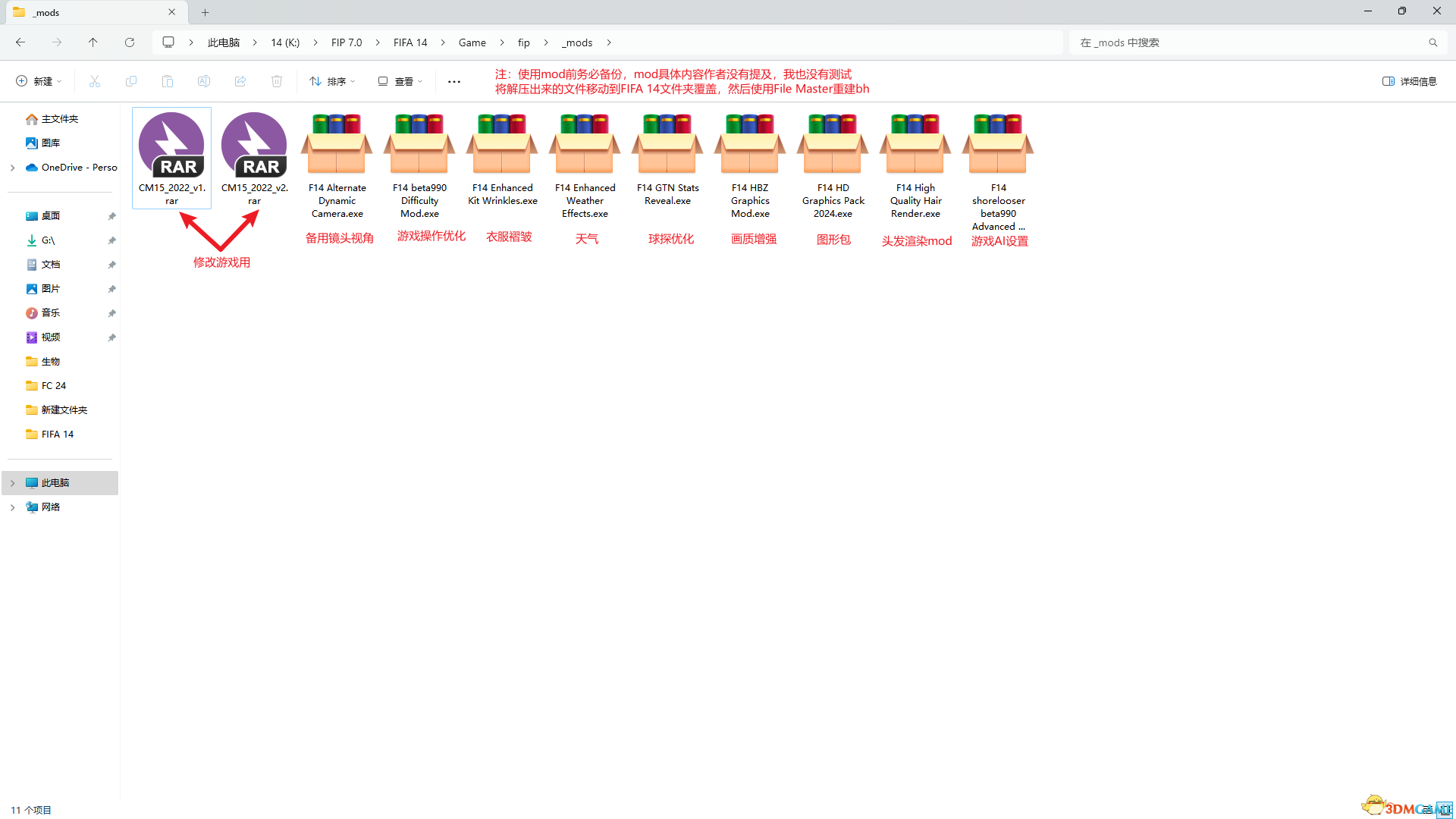
Task: Unpin 音乐 from the sidebar
Action: 111,312
